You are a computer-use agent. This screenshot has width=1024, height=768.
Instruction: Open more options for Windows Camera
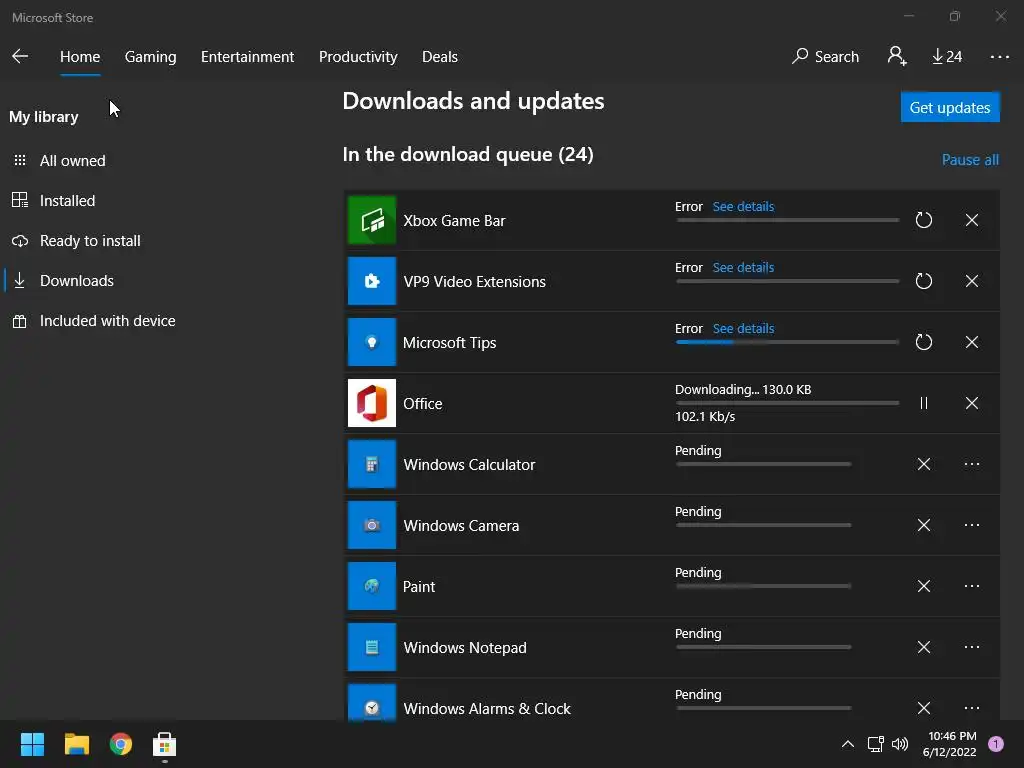(972, 525)
